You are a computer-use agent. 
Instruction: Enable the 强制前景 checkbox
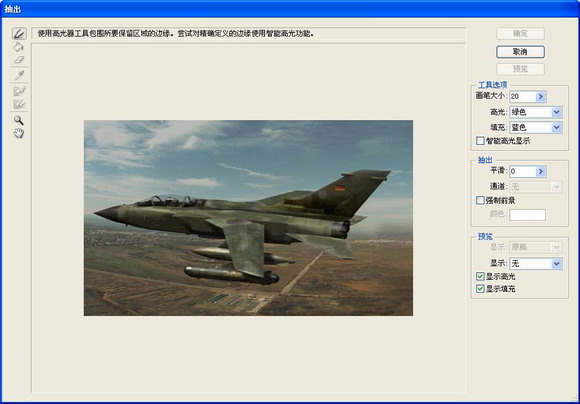pyautogui.click(x=480, y=201)
